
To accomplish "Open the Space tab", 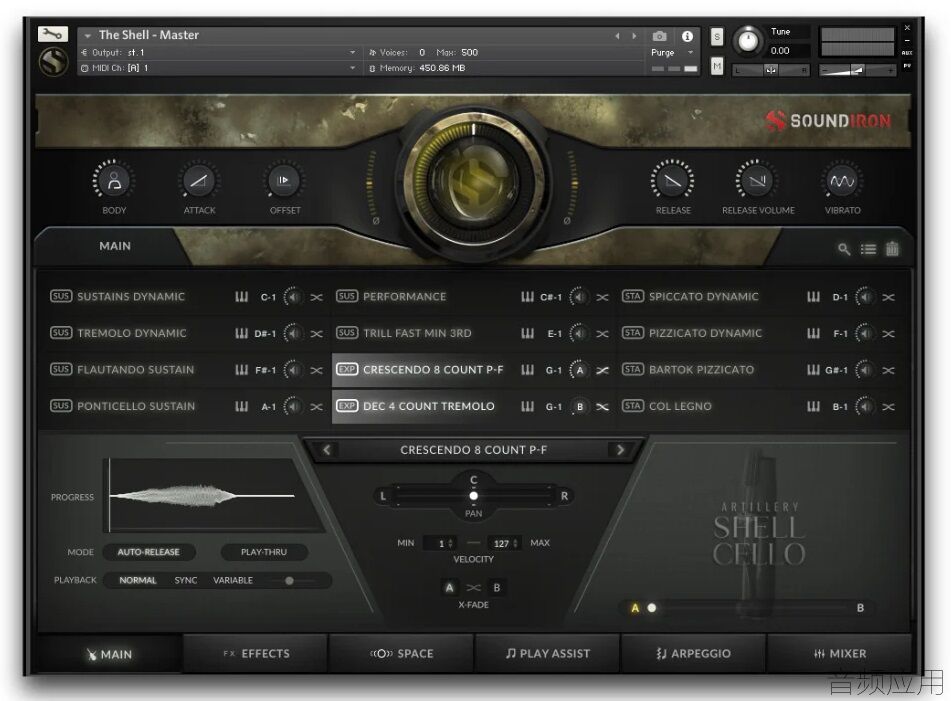I will point(402,654).
